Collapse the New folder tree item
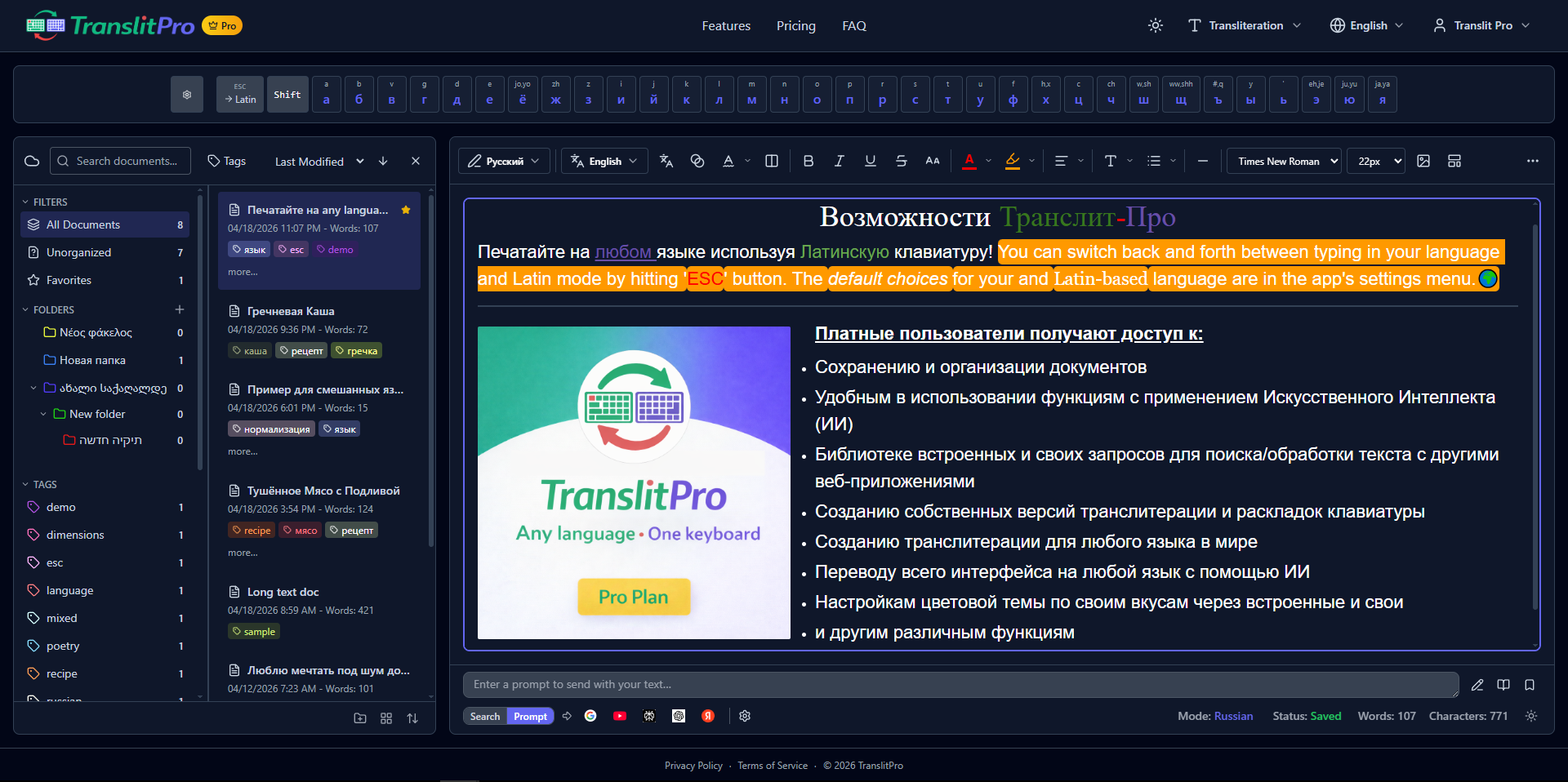 point(43,415)
